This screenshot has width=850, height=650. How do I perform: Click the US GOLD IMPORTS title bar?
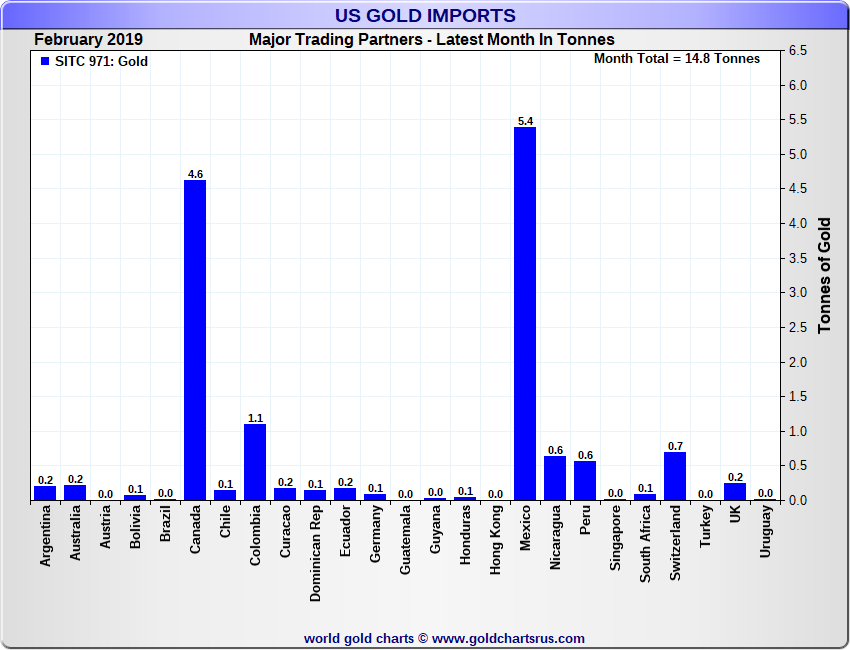[425, 15]
